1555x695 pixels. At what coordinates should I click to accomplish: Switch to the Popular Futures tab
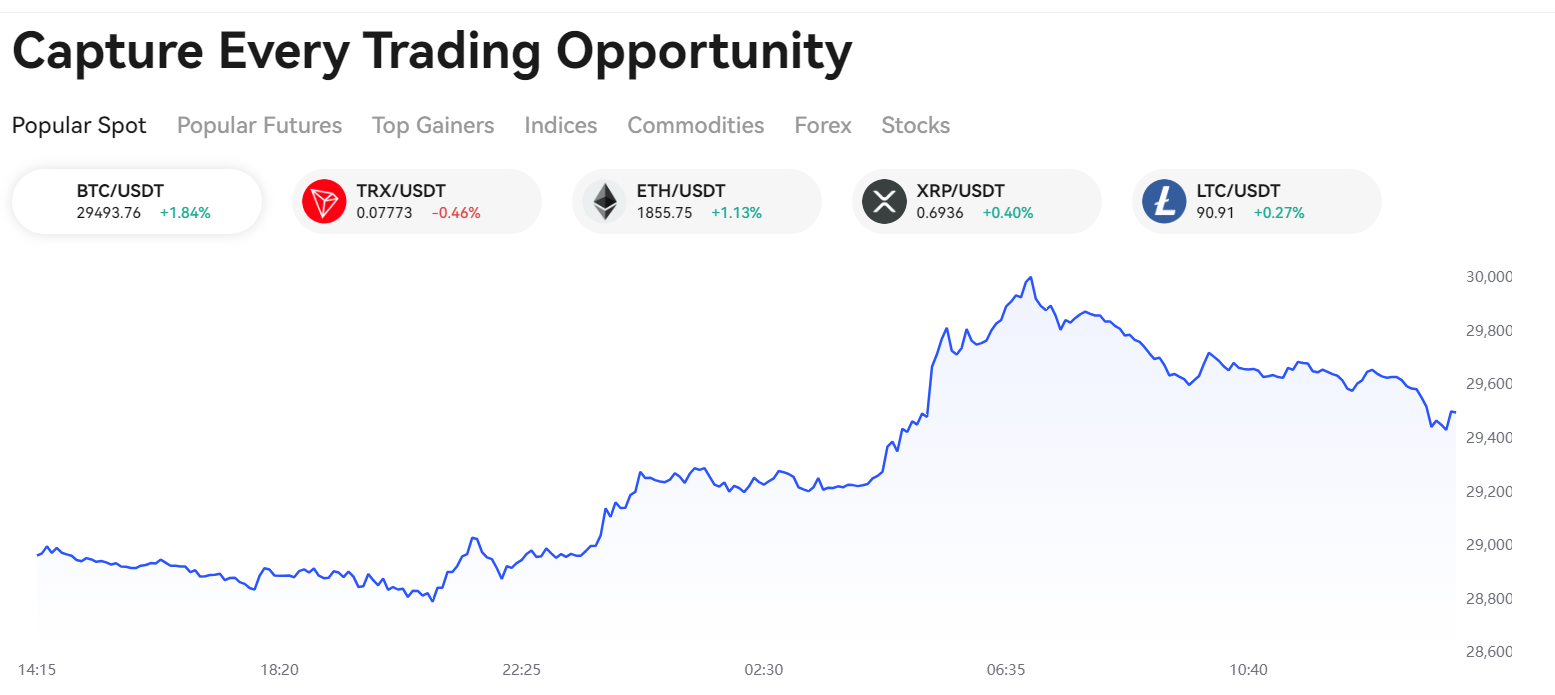click(259, 125)
